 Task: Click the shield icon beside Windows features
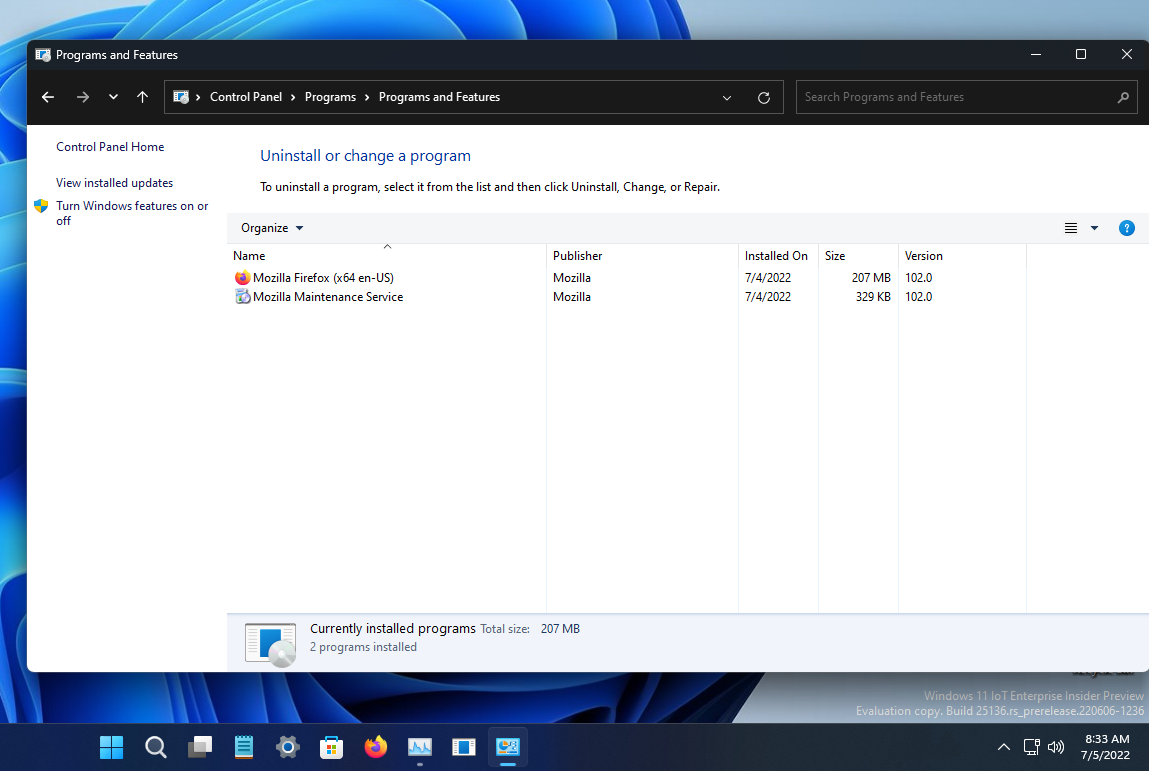41,206
